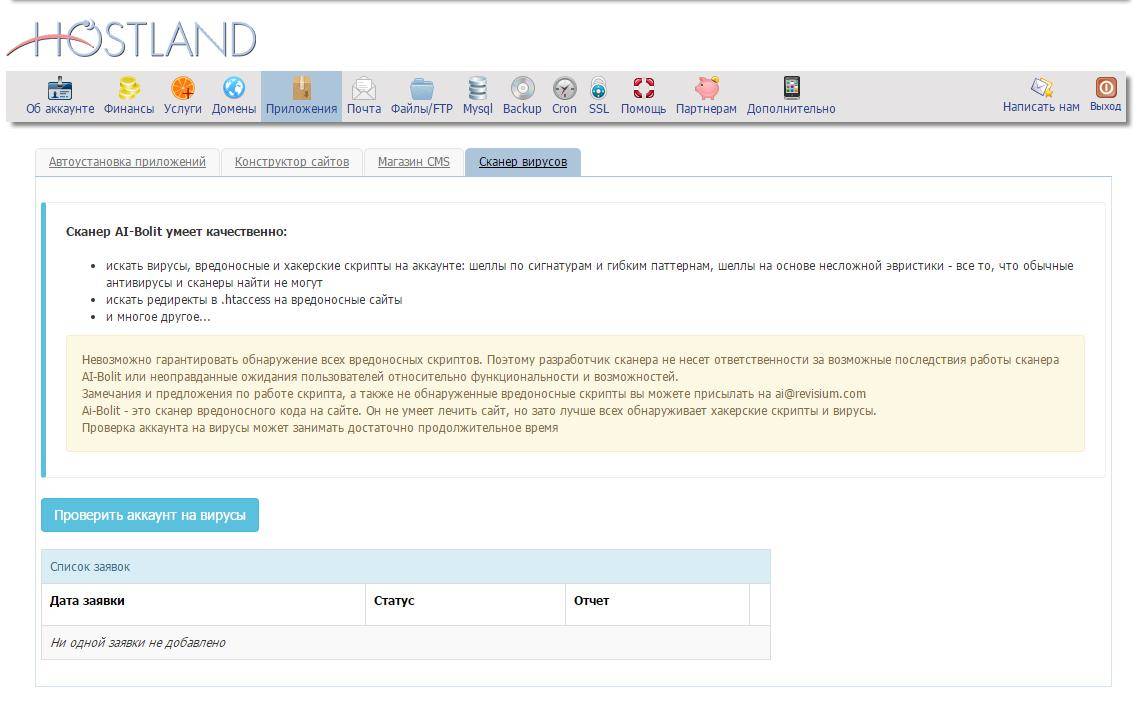Click the ai@revisium.com email address
The image size is (1139, 701).
(820, 394)
